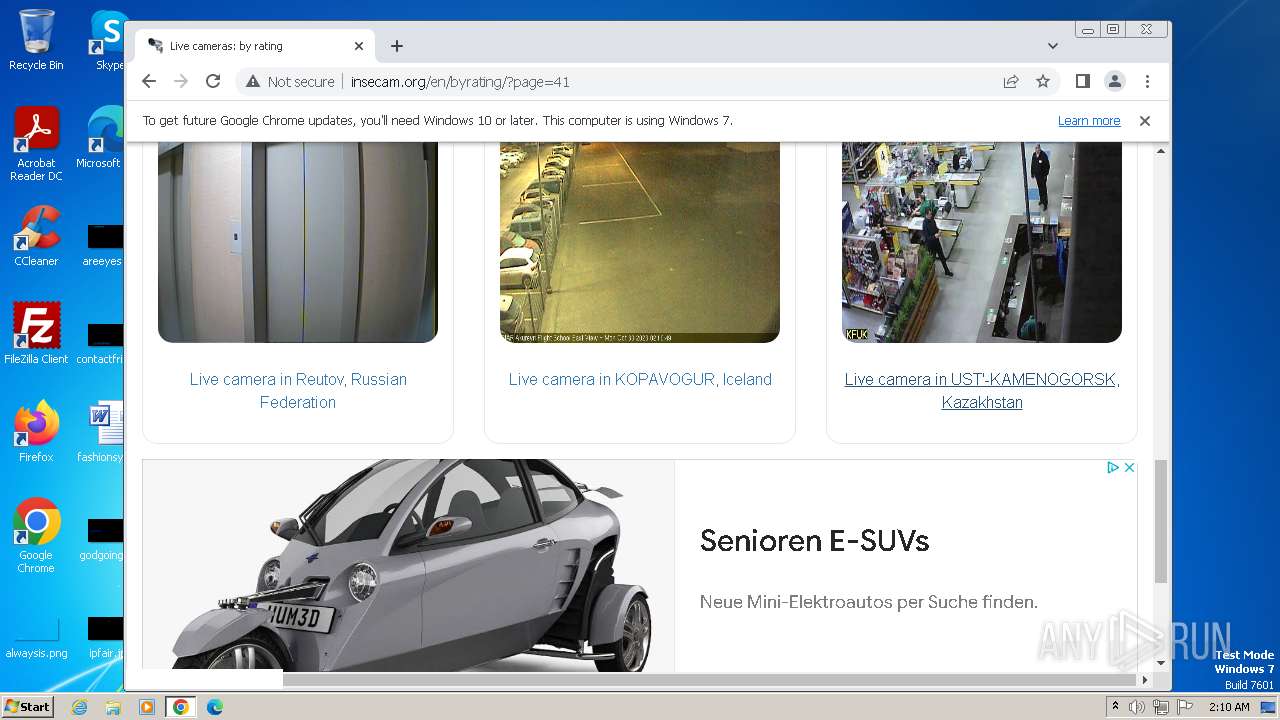Open the system clock 2:10 AM
Screen dimensions: 1280x720
coord(1229,707)
